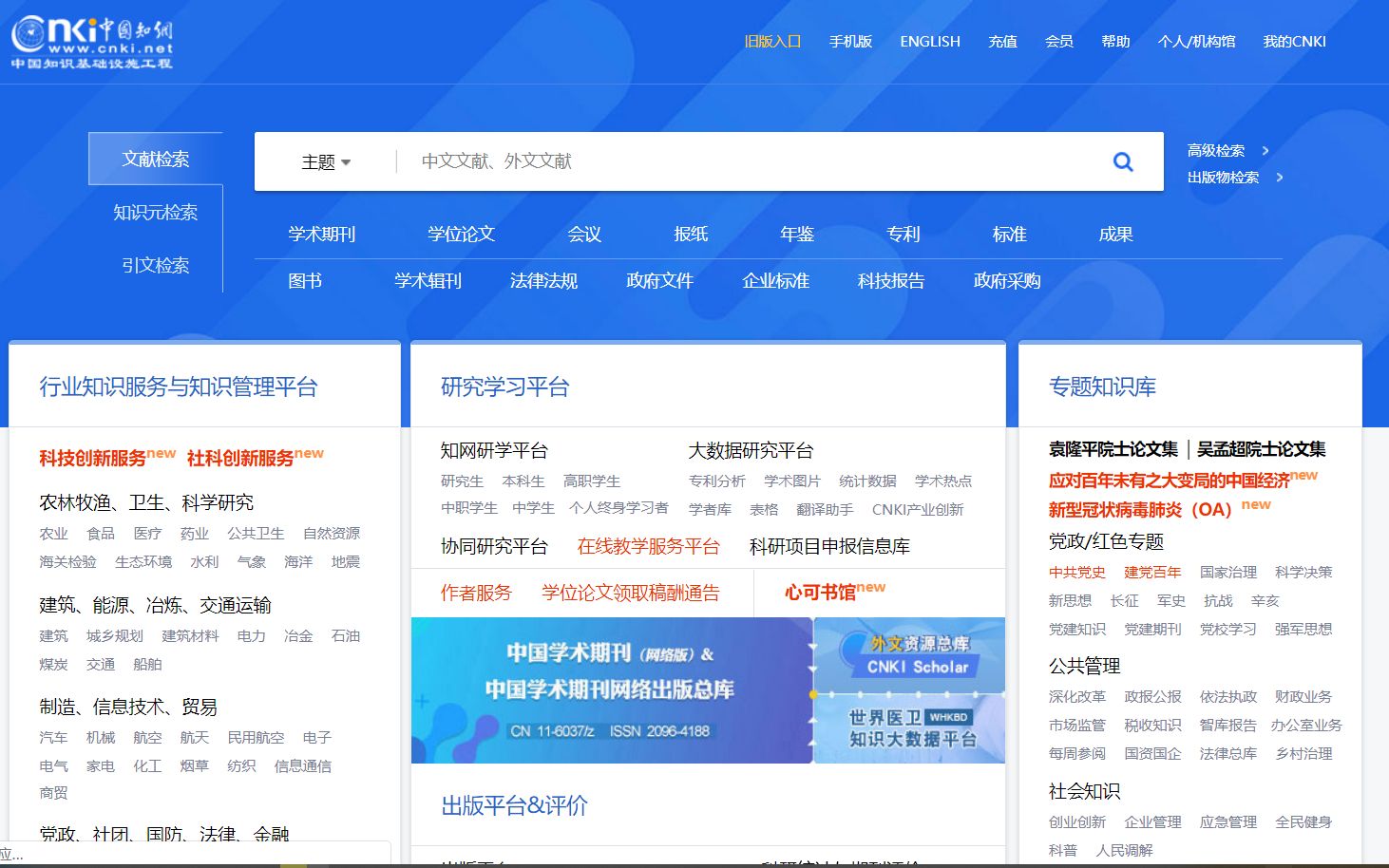
Task: Open 大数据研究平台
Action: [x=751, y=450]
